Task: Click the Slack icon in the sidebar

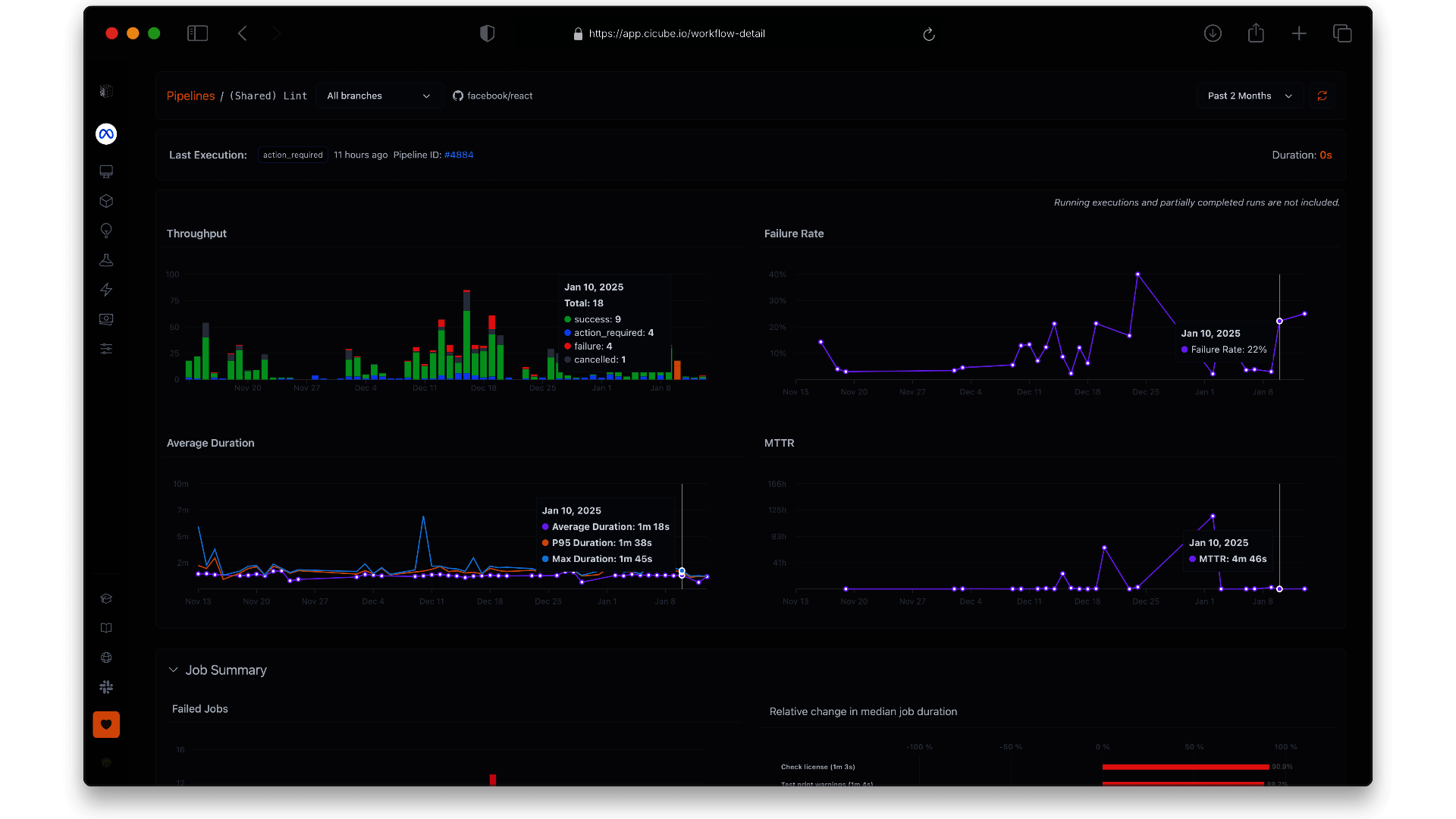Action: click(x=106, y=687)
